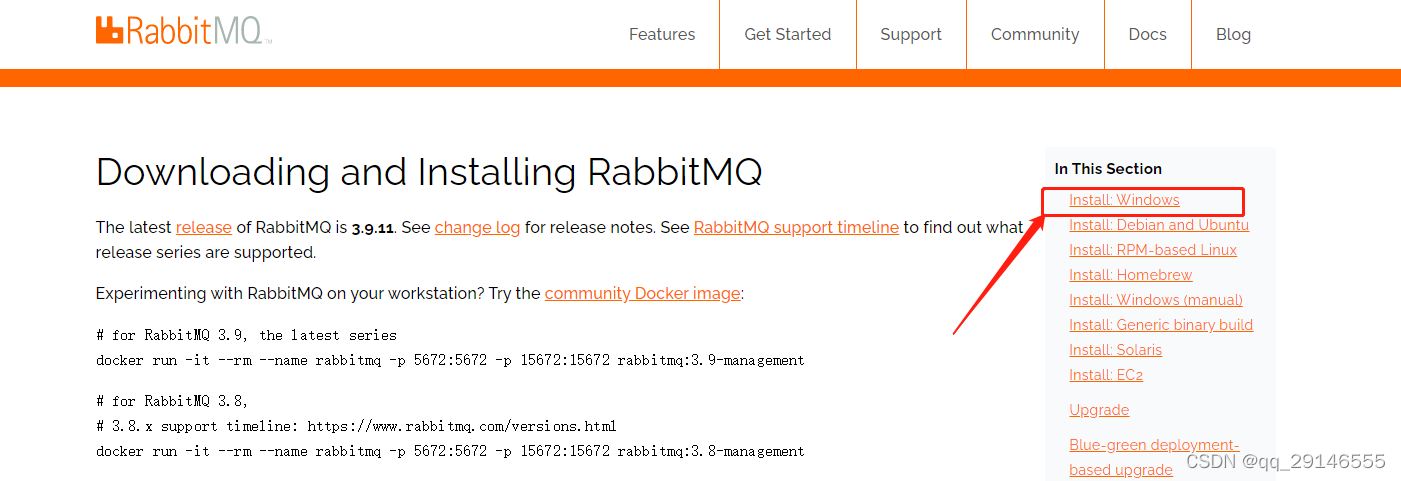Open the change log link
This screenshot has width=1401, height=481.
[x=477, y=227]
